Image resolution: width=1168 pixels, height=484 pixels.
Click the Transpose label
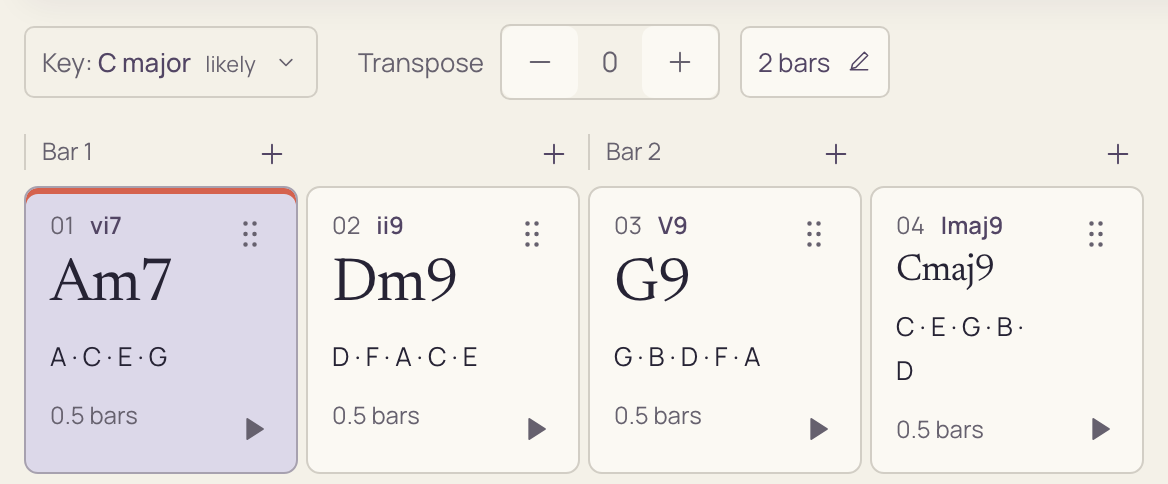click(x=421, y=63)
